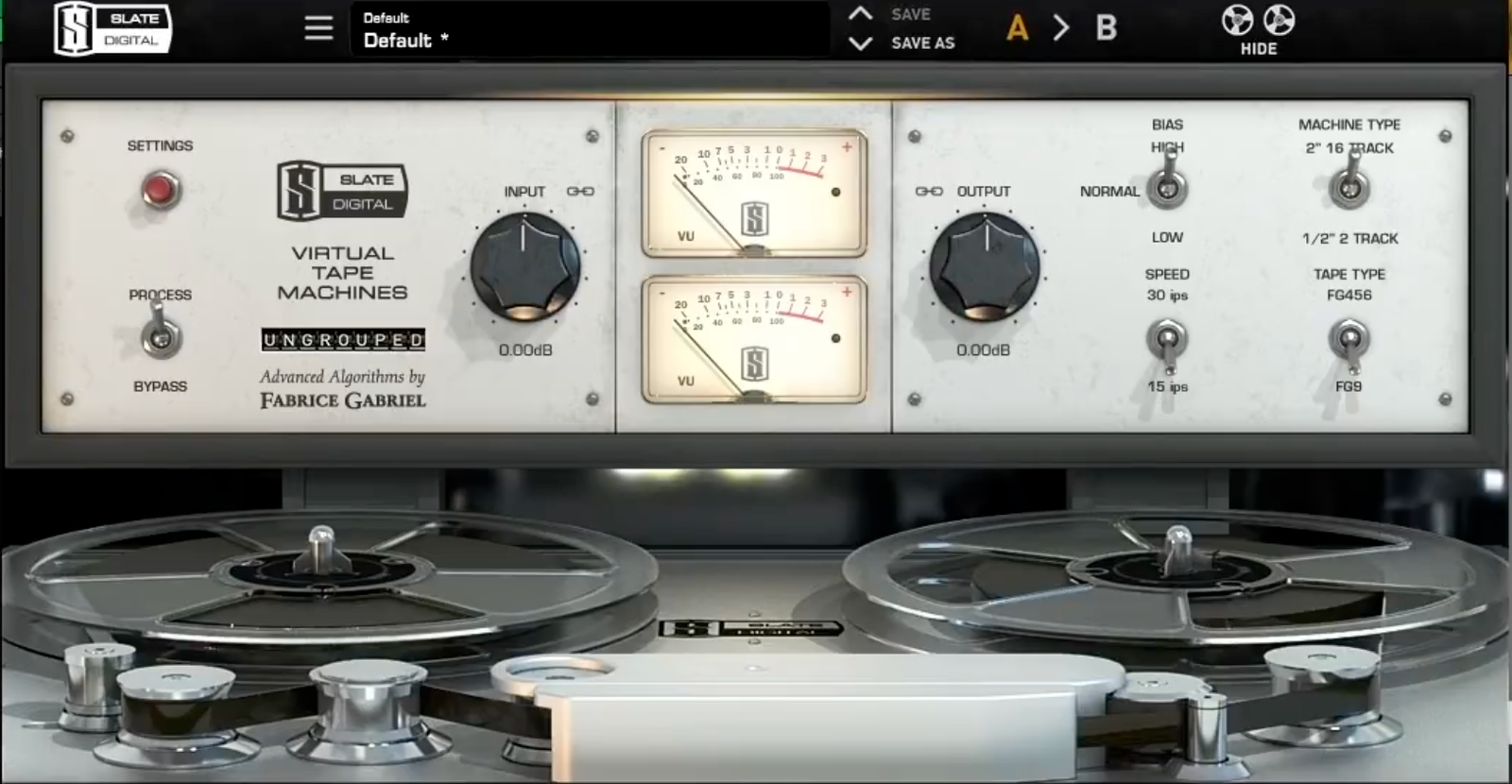Image resolution: width=1512 pixels, height=784 pixels.
Task: Click the Input gain knob
Action: point(524,266)
